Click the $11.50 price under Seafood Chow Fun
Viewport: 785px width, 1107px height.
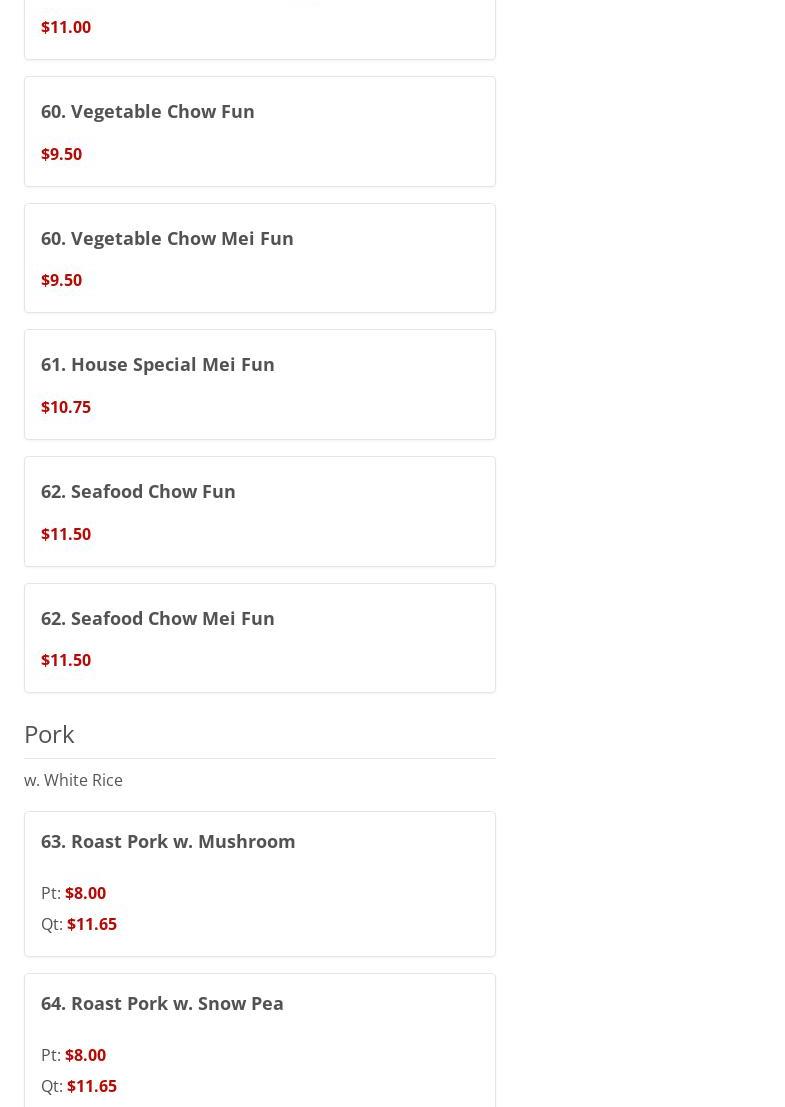(x=66, y=534)
